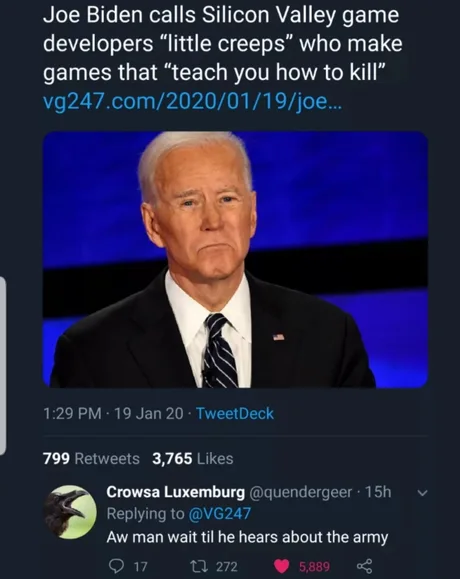Click the 1:29 PM timestamp
The width and height of the screenshot is (460, 579).
(x=72, y=413)
